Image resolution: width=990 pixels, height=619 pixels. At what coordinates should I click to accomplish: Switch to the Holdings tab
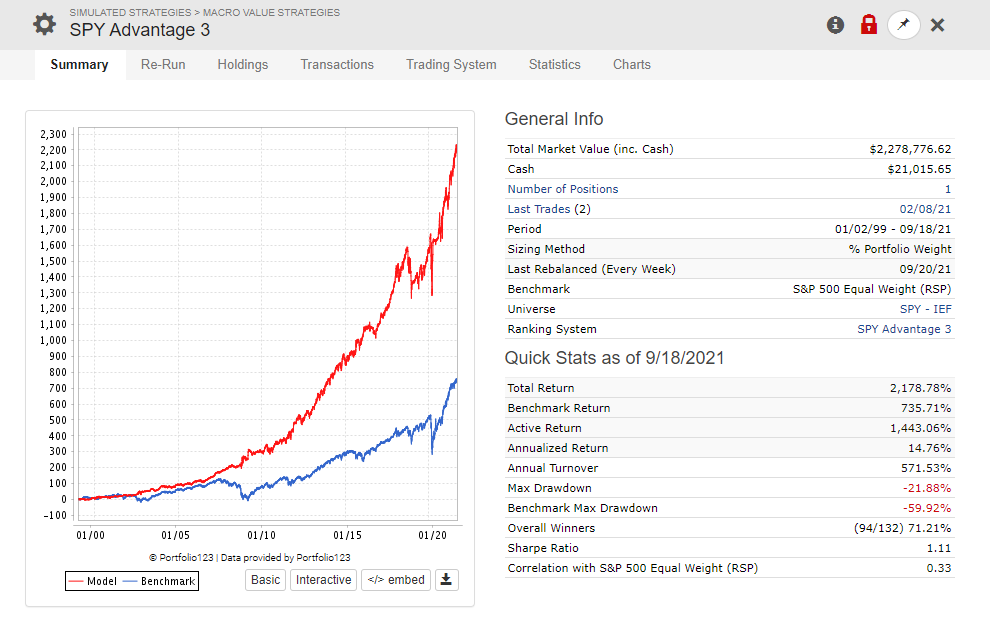(242, 64)
